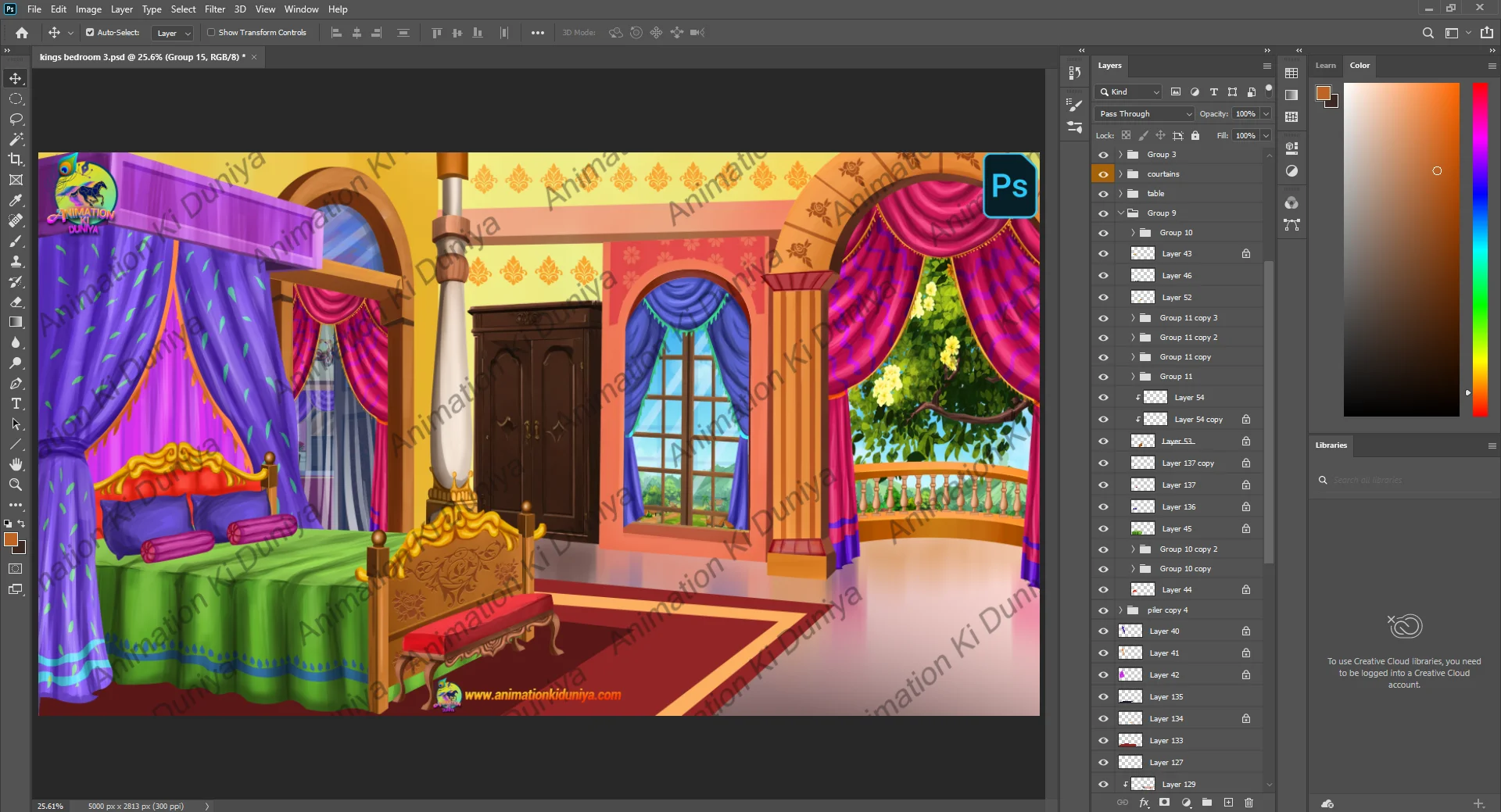
Task: Select the Crop tool
Action: coord(16,159)
